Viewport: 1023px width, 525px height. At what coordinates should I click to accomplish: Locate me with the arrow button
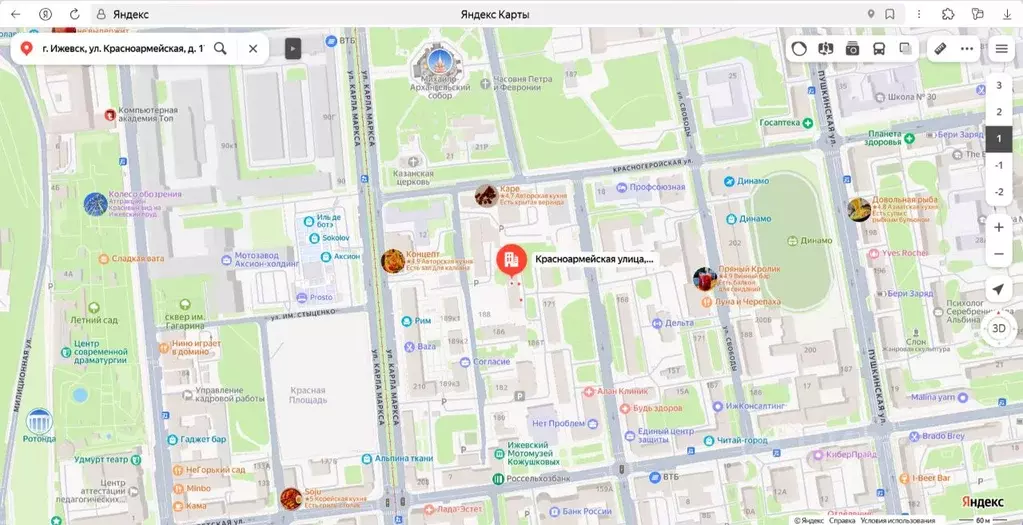click(999, 290)
